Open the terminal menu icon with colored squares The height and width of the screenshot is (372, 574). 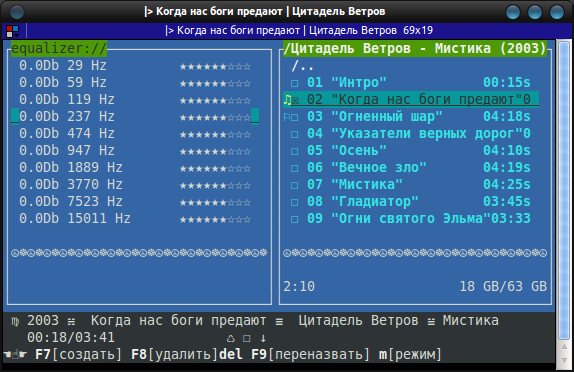coord(12,31)
